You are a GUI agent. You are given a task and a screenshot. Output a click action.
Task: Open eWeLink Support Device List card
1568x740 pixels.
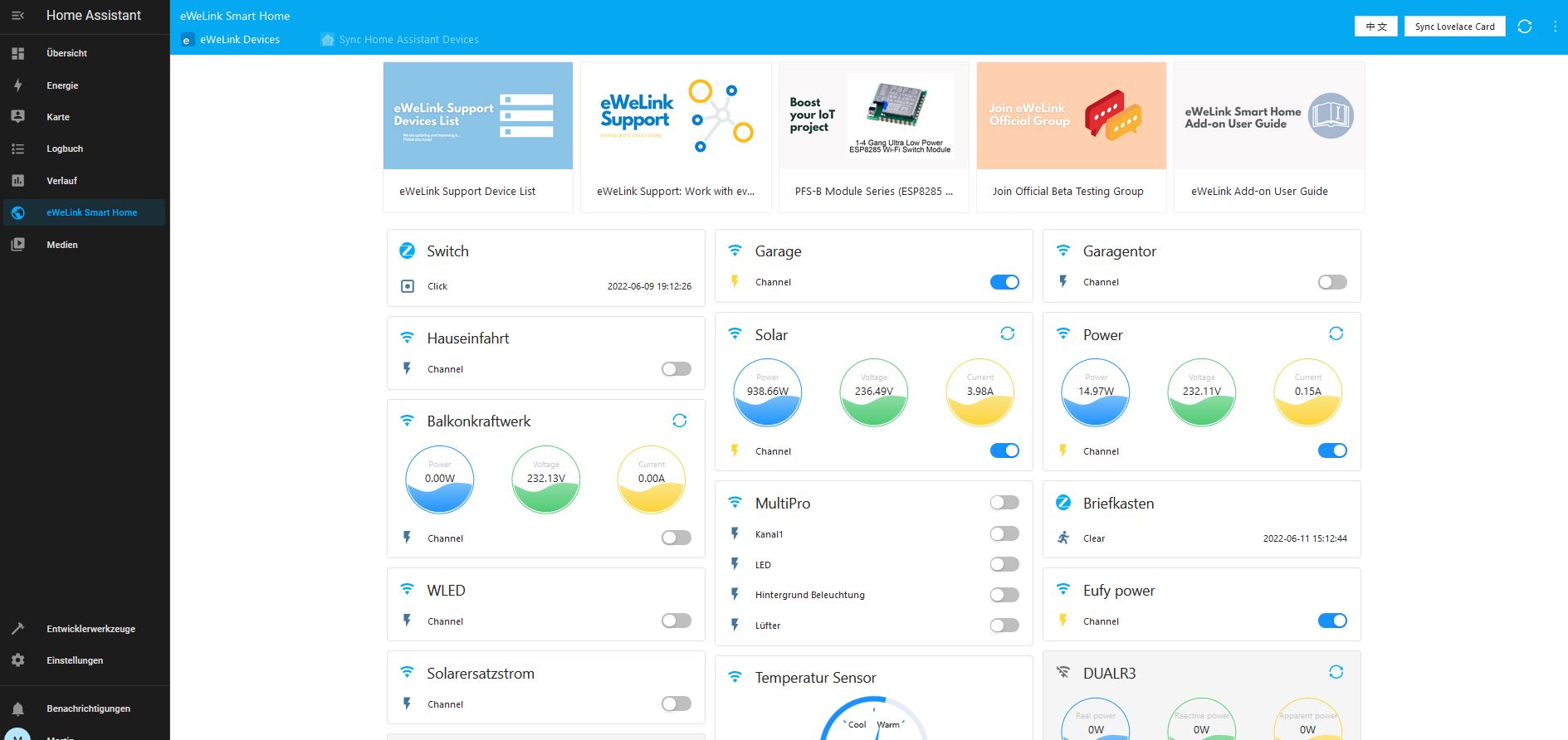pyautogui.click(x=478, y=138)
